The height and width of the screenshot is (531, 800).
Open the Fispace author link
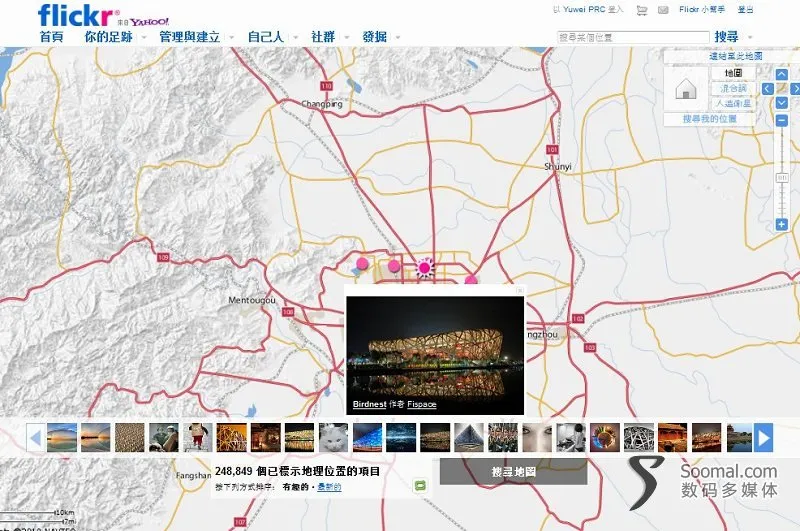[x=422, y=404]
